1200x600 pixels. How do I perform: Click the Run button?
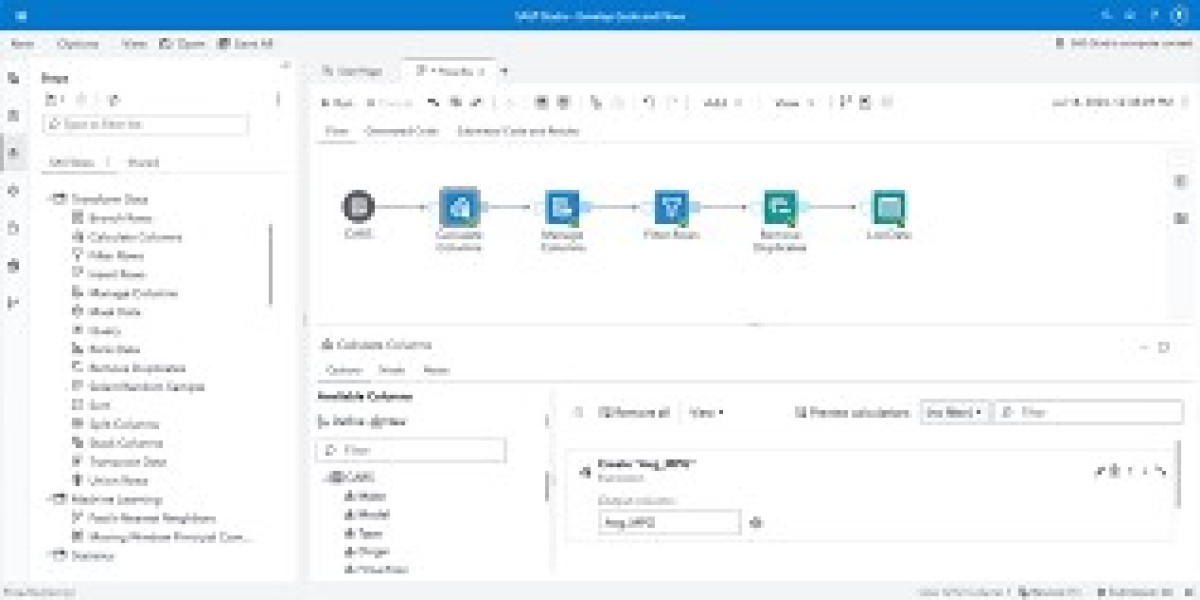pyautogui.click(x=337, y=102)
